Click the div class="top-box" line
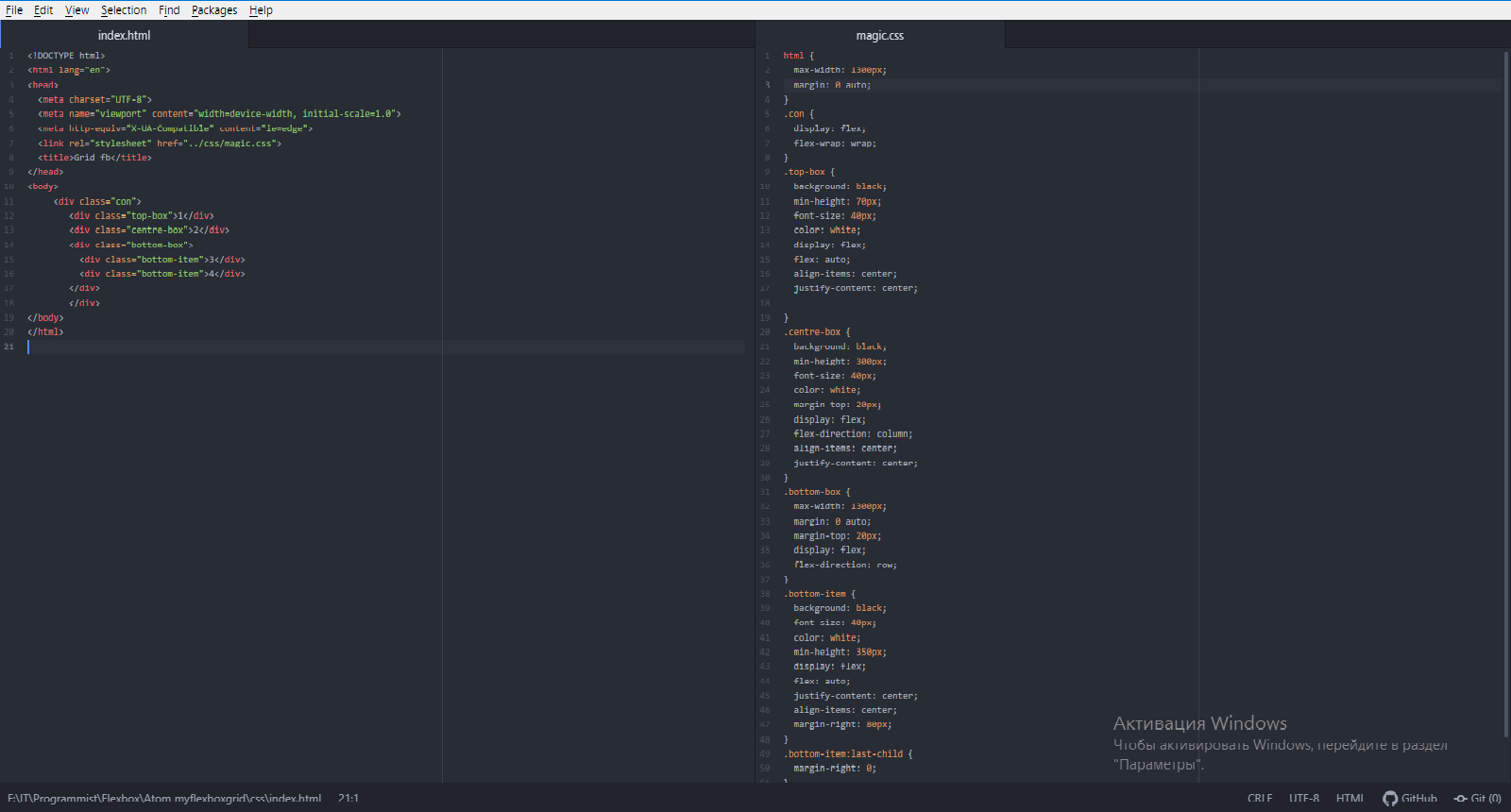Screen dimensions: 1511x812 (x=142, y=216)
